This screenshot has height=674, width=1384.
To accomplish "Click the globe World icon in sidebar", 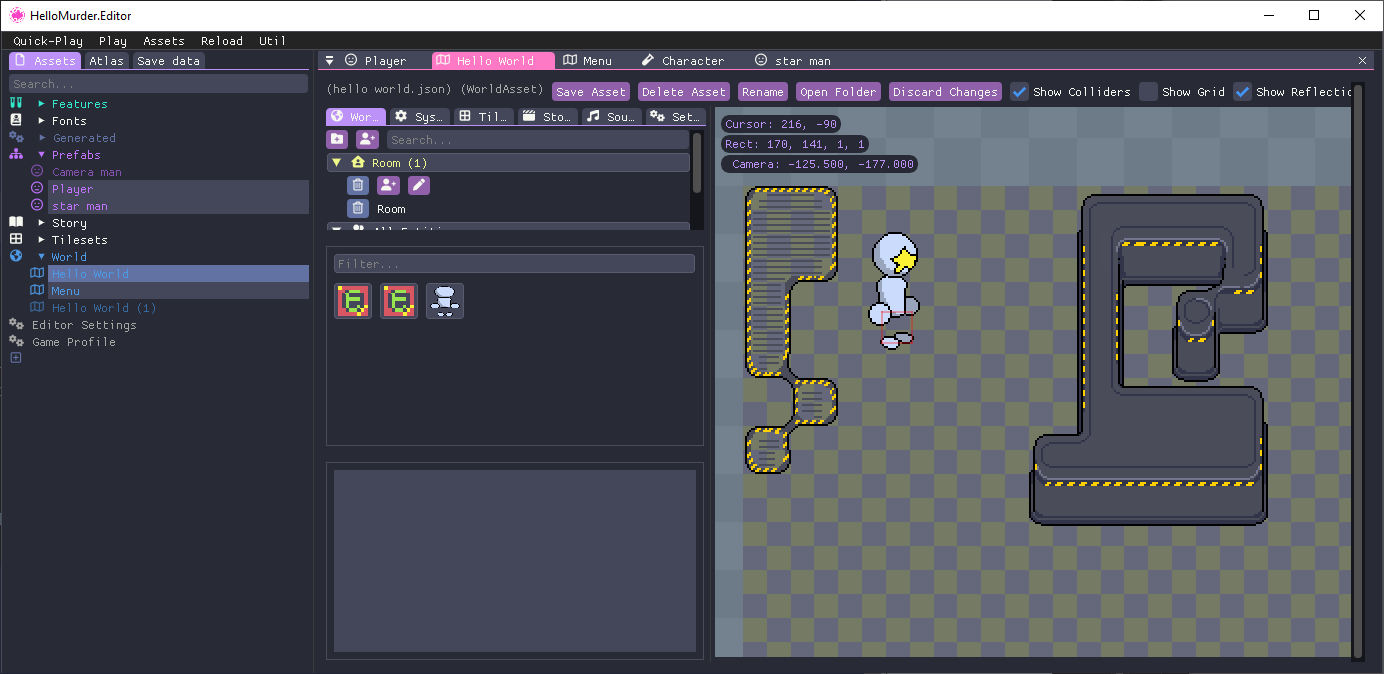I will click(16, 257).
